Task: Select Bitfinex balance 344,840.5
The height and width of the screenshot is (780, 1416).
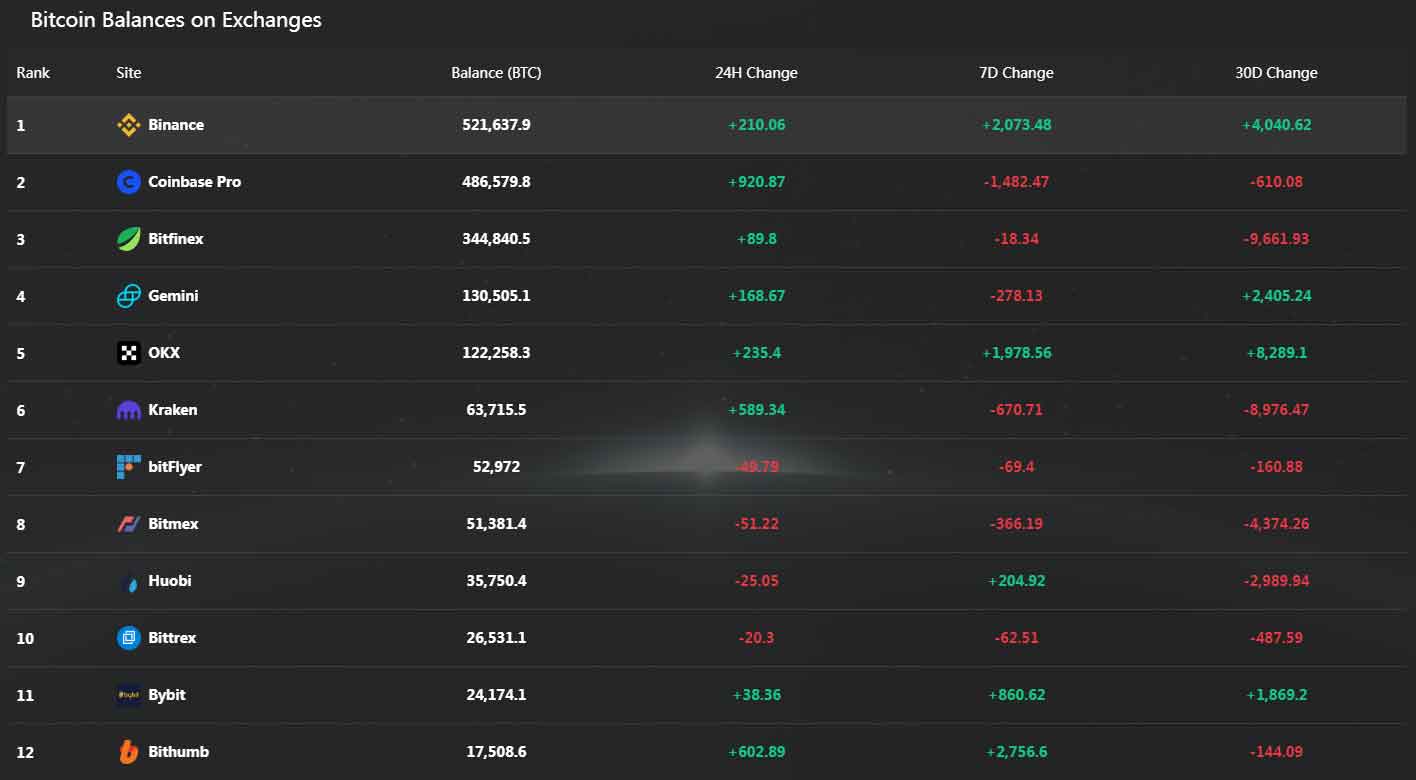Action: click(x=496, y=239)
